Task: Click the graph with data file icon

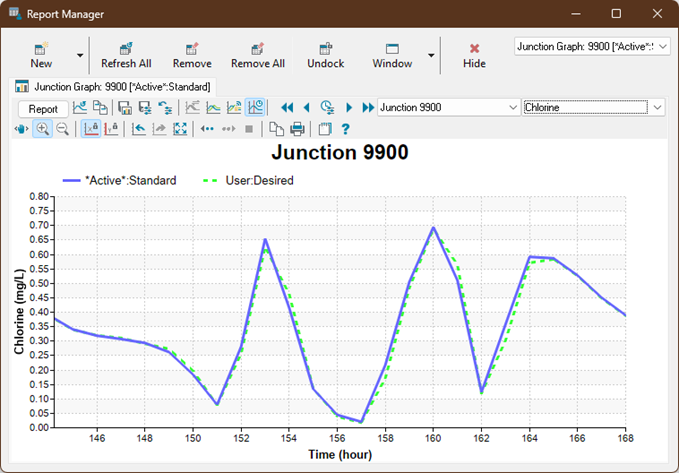Action: [234, 107]
